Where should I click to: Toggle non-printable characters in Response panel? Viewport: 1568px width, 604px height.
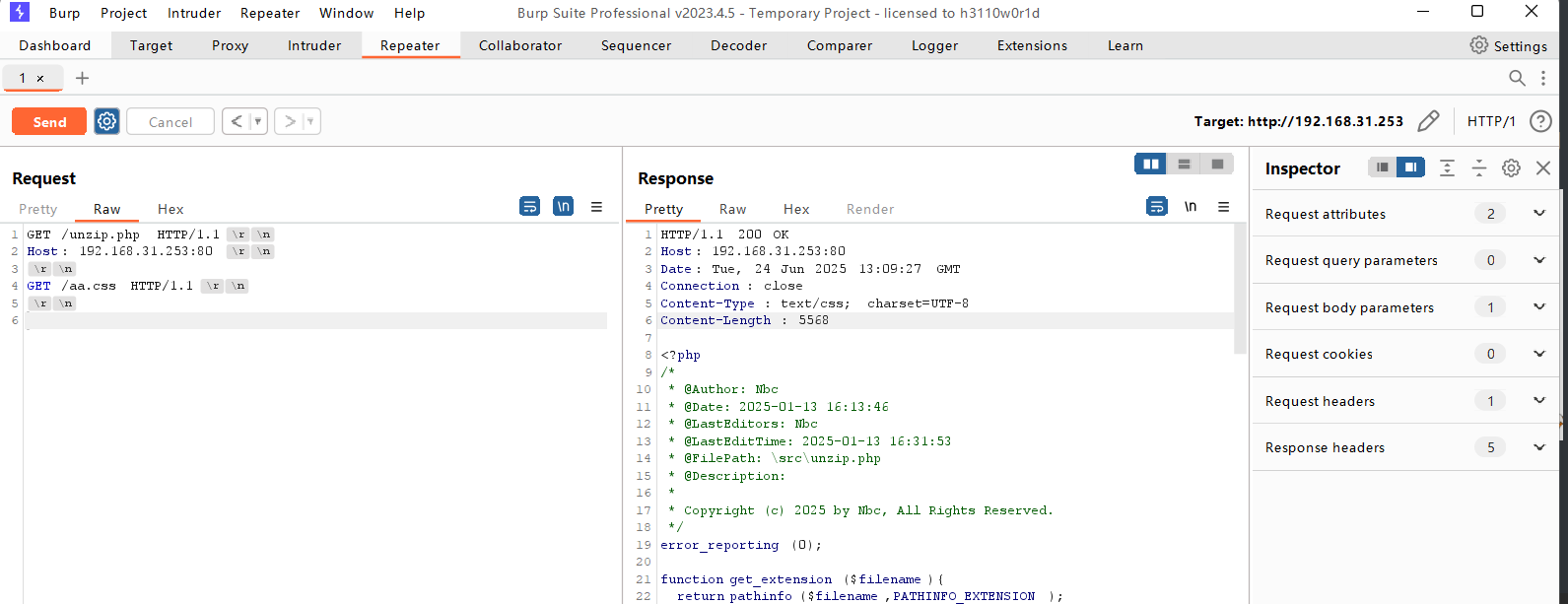click(1191, 206)
